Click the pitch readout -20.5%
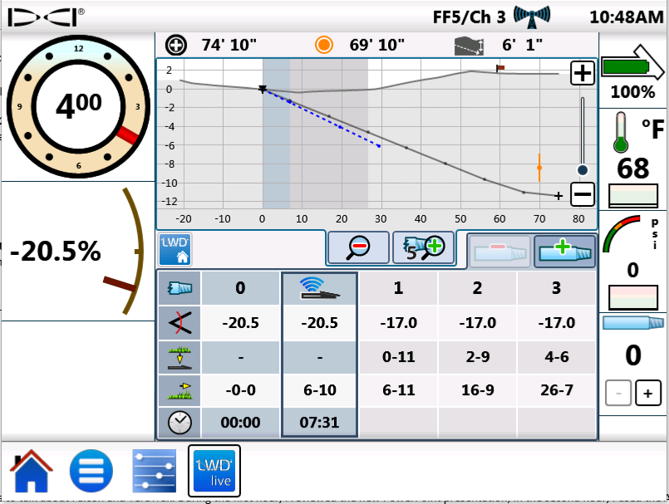 (x=55, y=251)
